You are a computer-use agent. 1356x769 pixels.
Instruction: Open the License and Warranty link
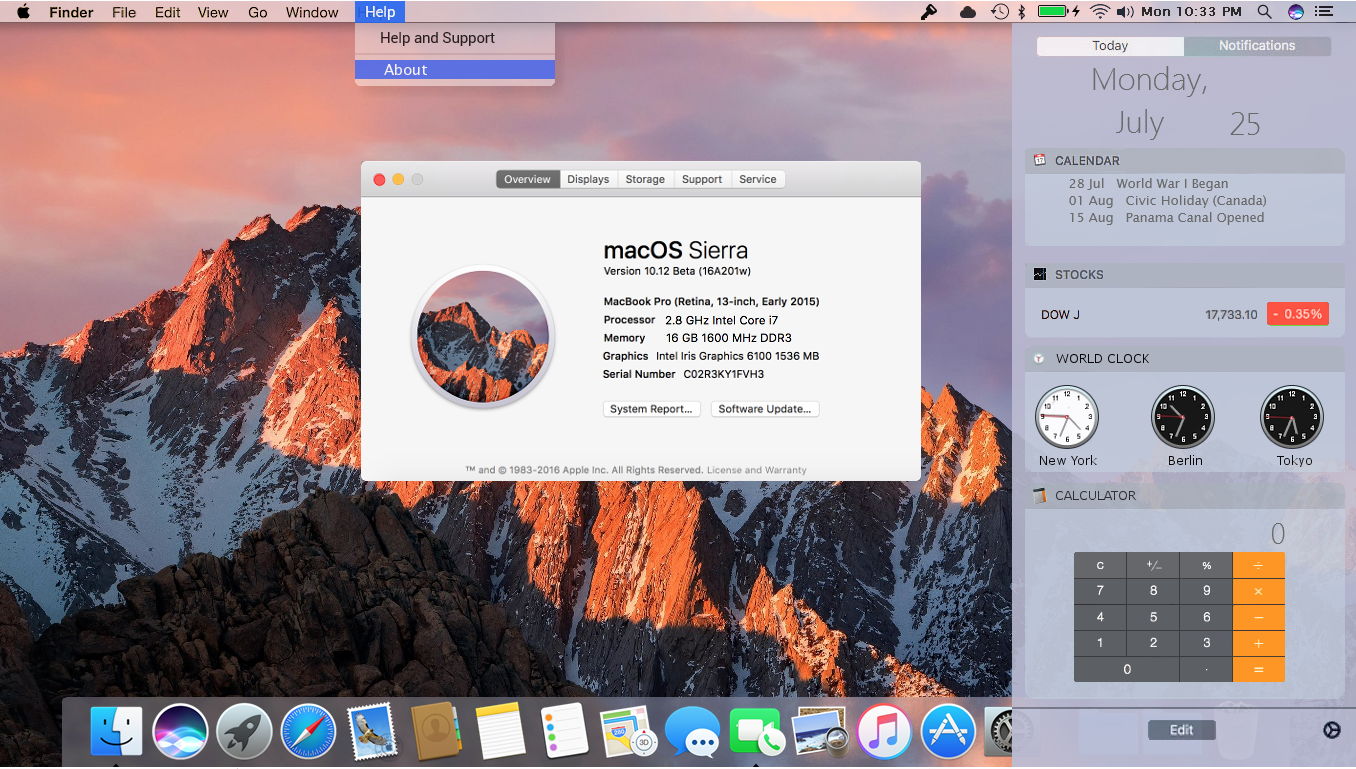coord(757,470)
